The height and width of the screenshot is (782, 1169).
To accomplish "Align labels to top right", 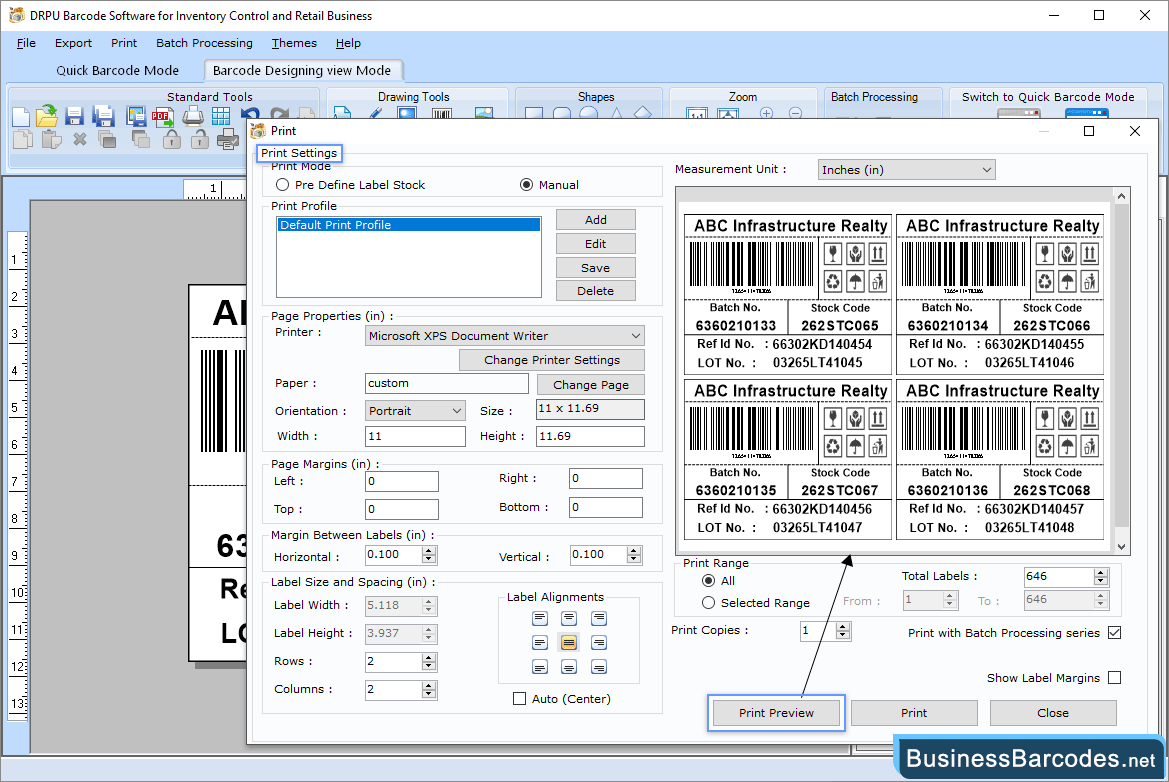I will [599, 618].
